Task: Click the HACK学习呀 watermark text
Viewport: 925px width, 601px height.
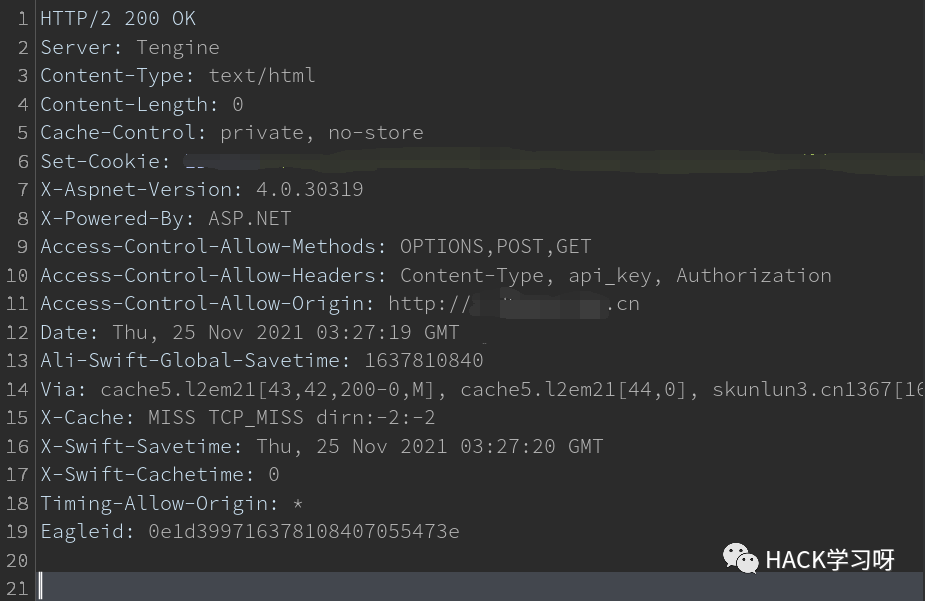Action: [829, 560]
